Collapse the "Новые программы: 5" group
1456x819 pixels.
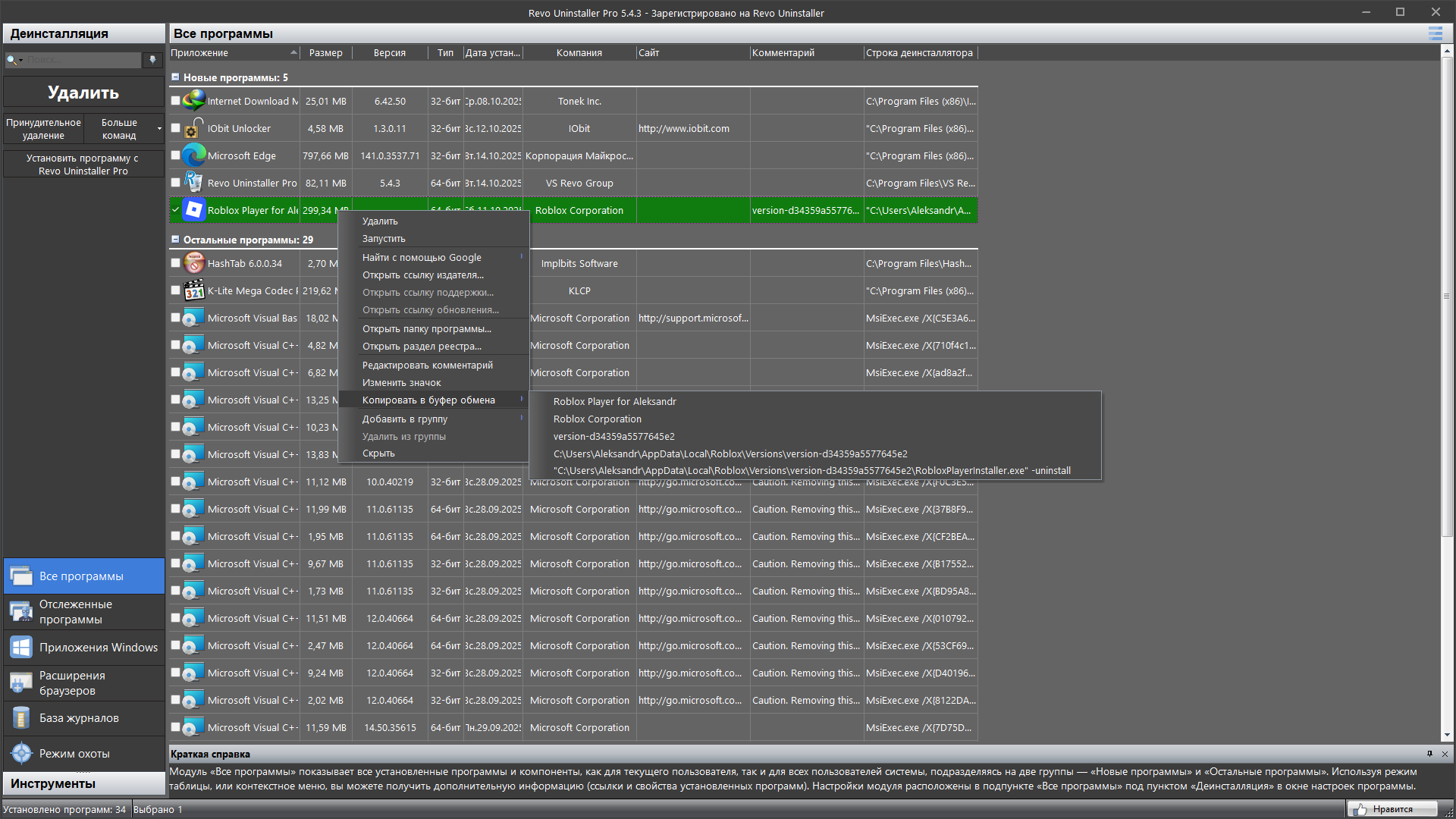175,77
